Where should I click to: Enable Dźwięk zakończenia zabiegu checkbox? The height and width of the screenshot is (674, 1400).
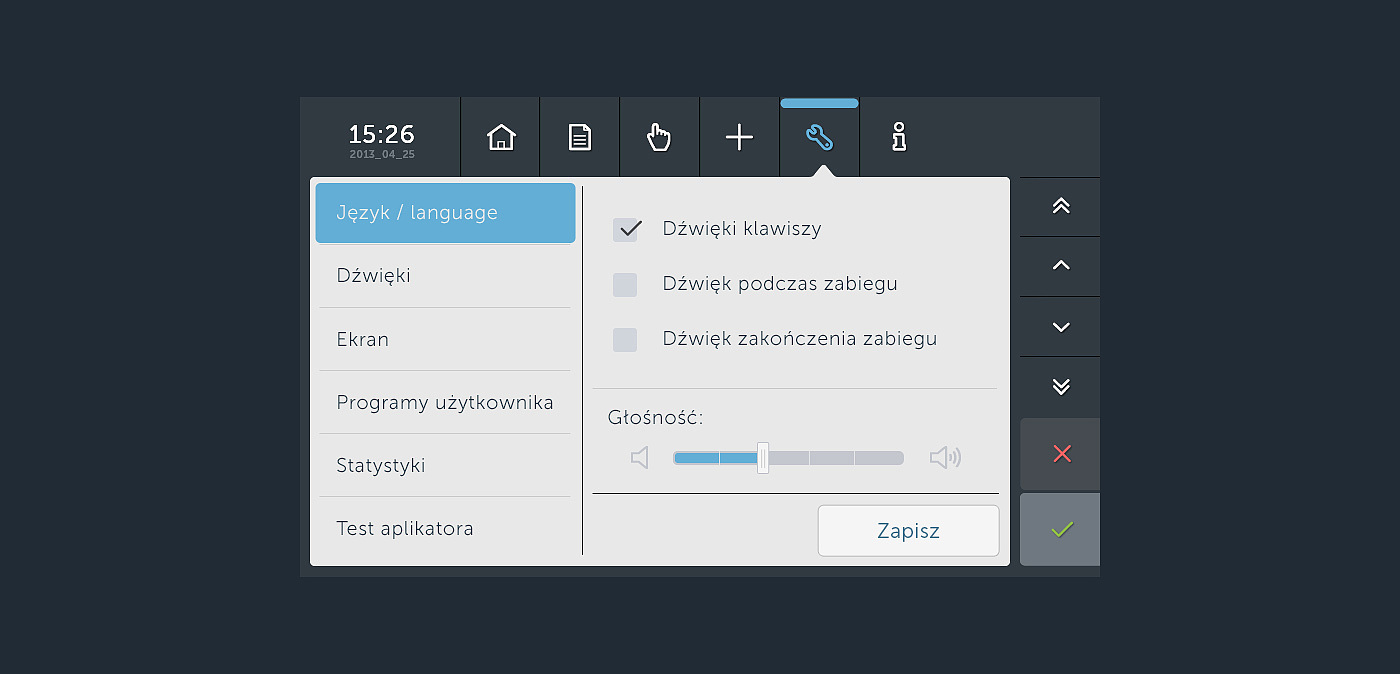pos(625,340)
